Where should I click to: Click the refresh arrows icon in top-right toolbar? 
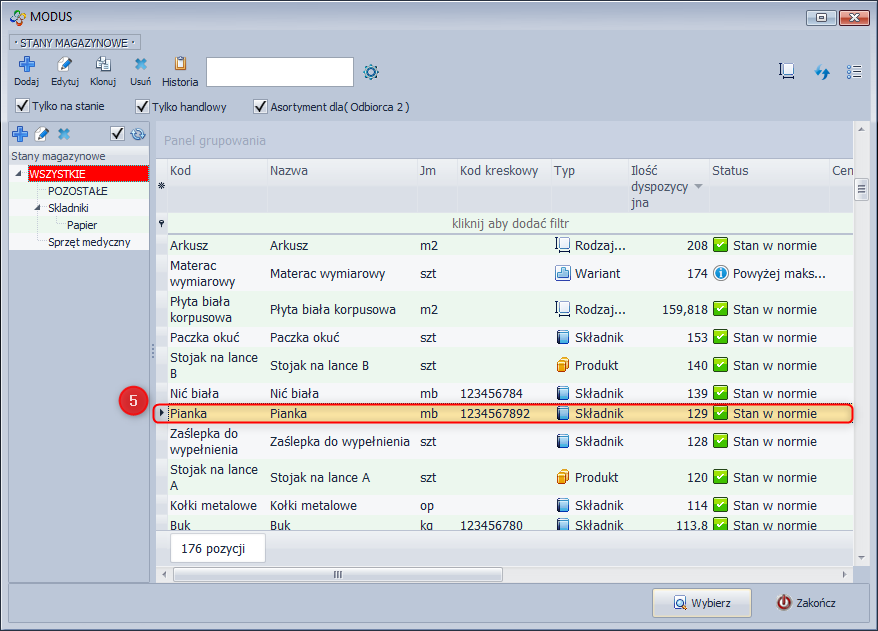[822, 72]
